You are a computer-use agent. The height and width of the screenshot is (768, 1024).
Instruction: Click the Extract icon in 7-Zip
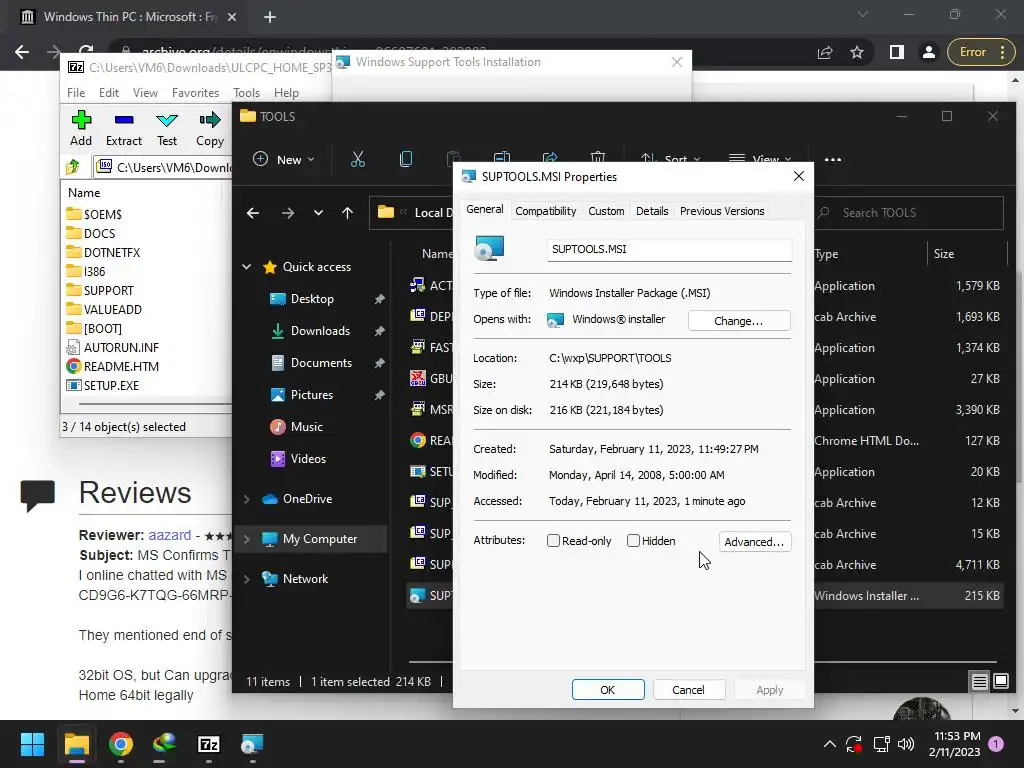coord(123,120)
